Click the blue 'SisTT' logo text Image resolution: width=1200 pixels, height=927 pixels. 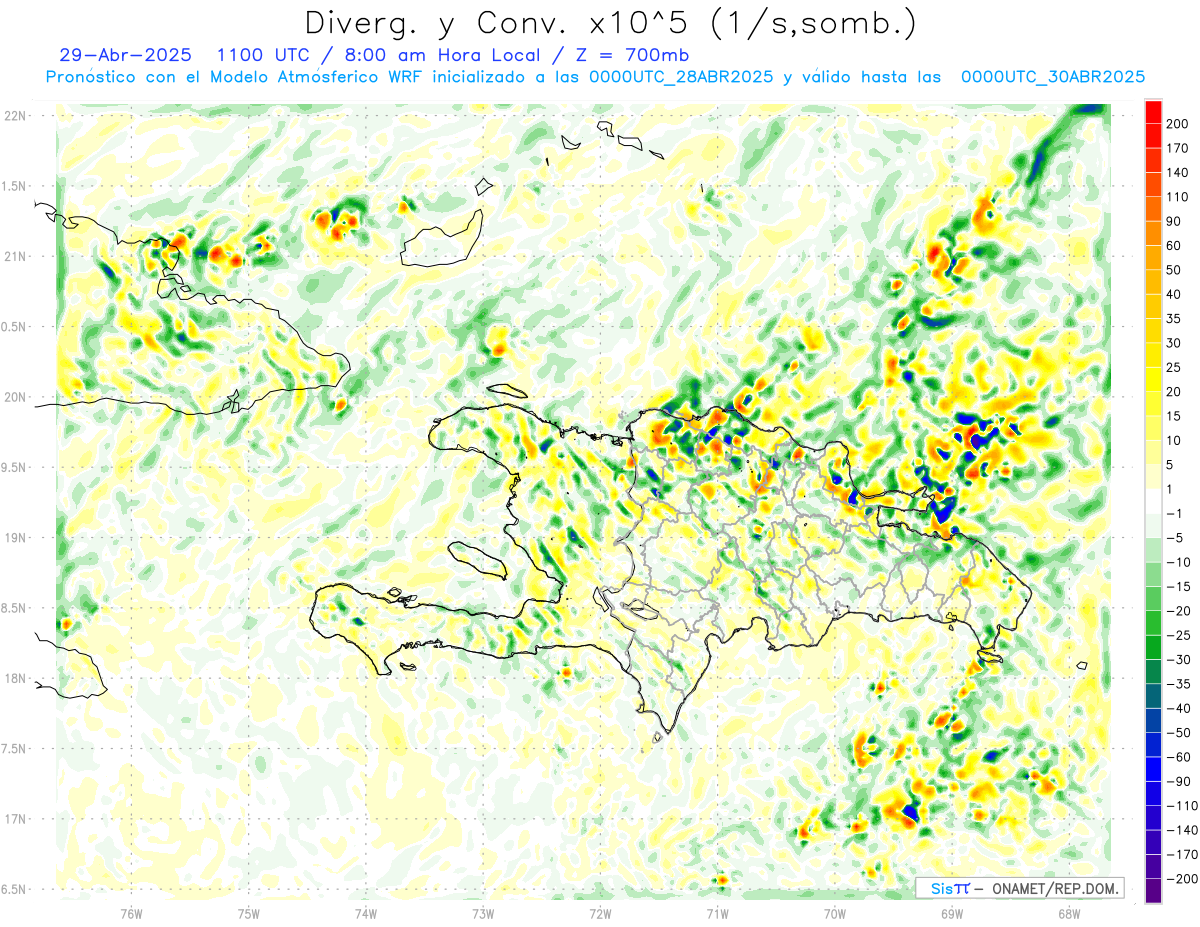[950, 888]
